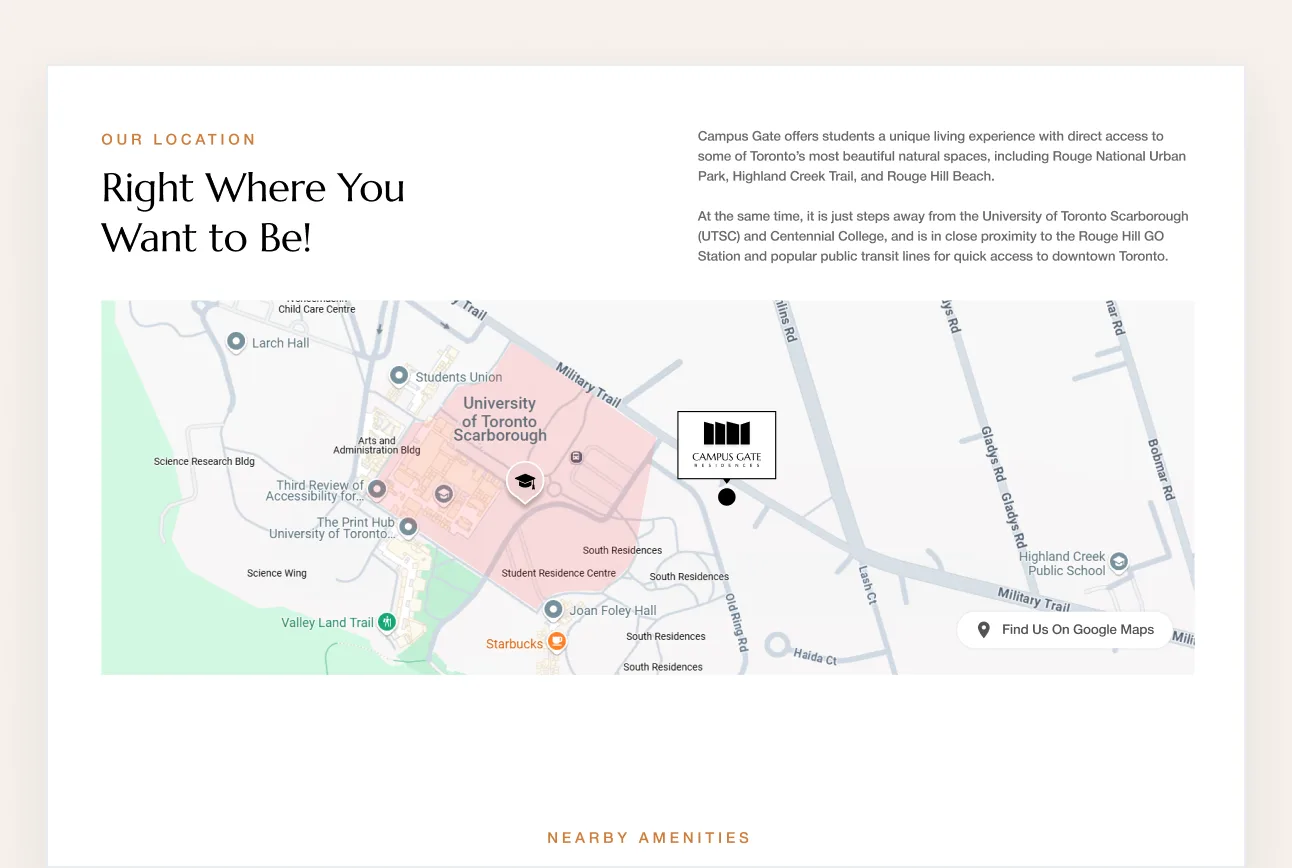Click the Student Residence Centre label
1292x868 pixels.
(559, 574)
